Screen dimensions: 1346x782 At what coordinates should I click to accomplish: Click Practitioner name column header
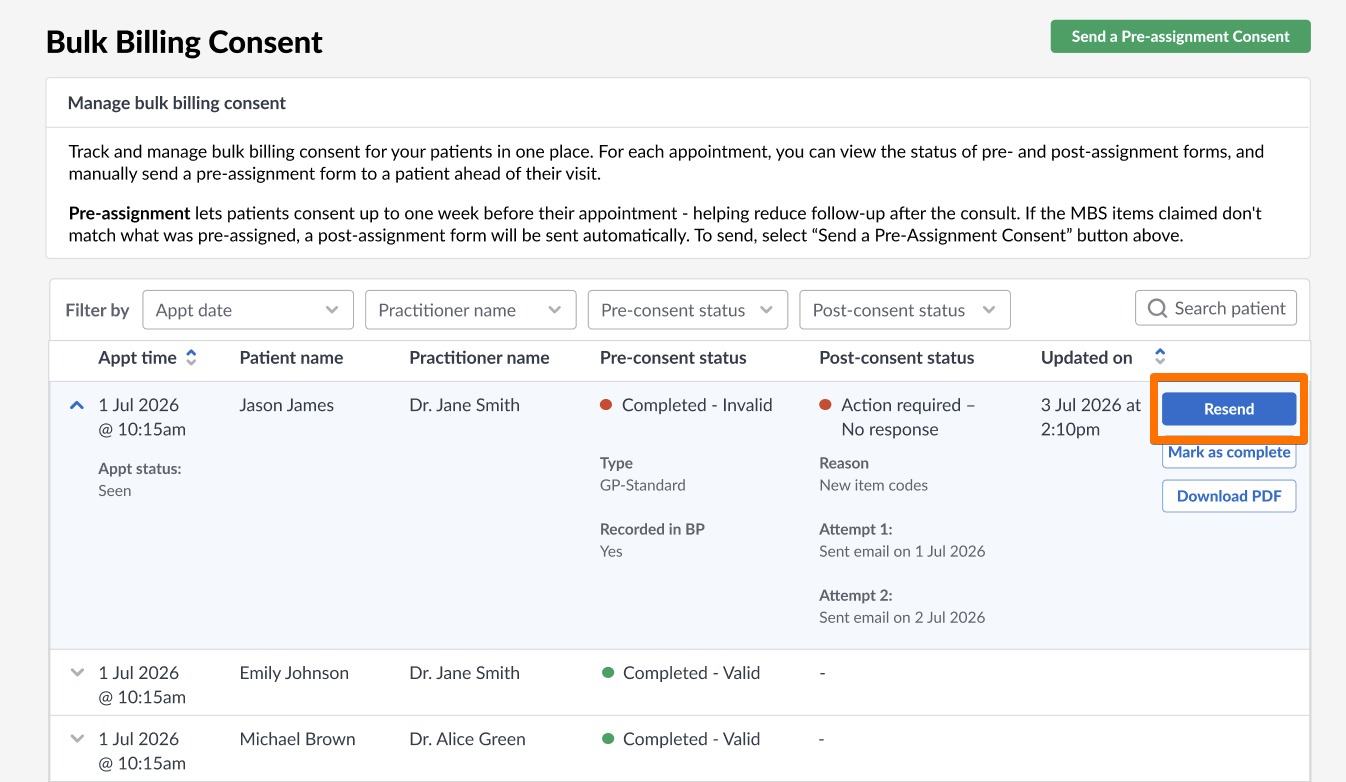(479, 357)
